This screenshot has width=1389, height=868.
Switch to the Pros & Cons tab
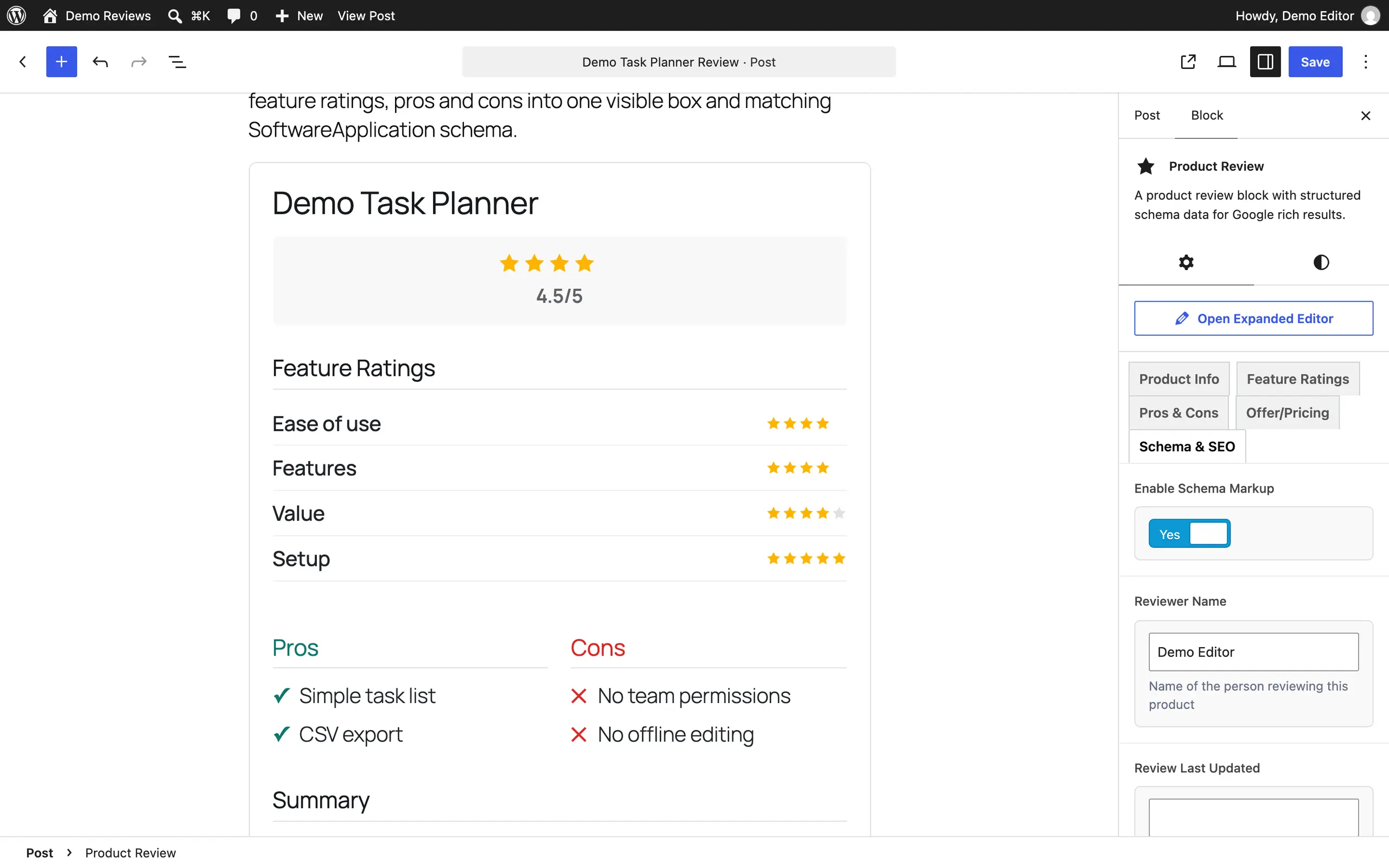1178,413
